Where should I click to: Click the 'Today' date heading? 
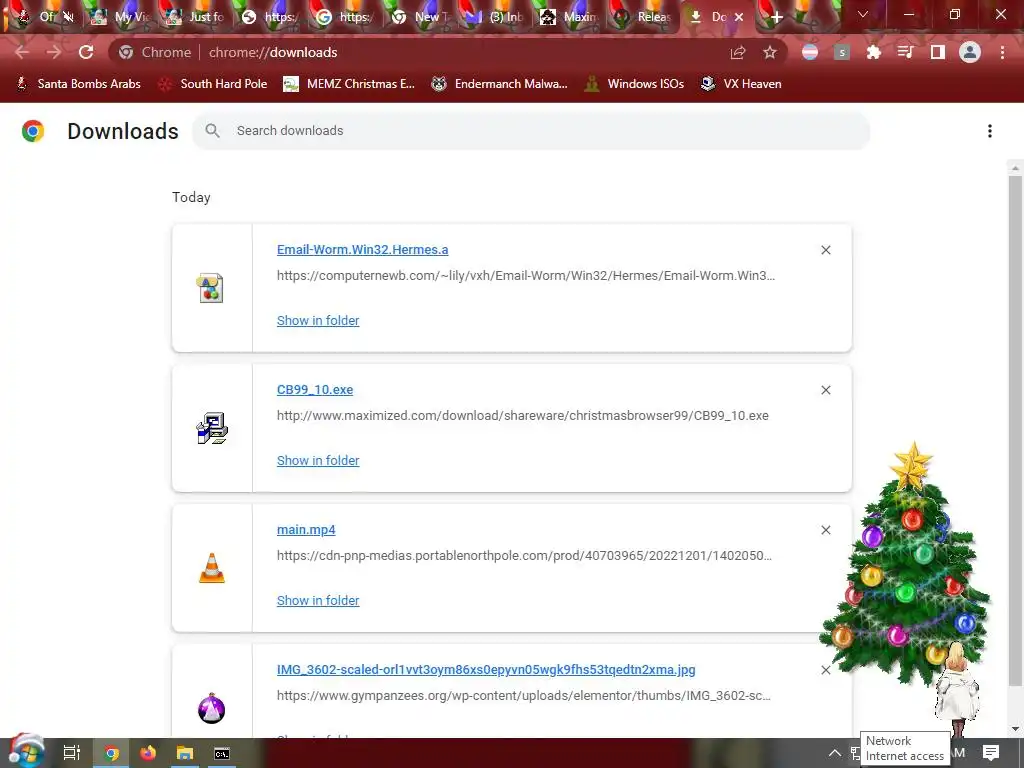(191, 197)
